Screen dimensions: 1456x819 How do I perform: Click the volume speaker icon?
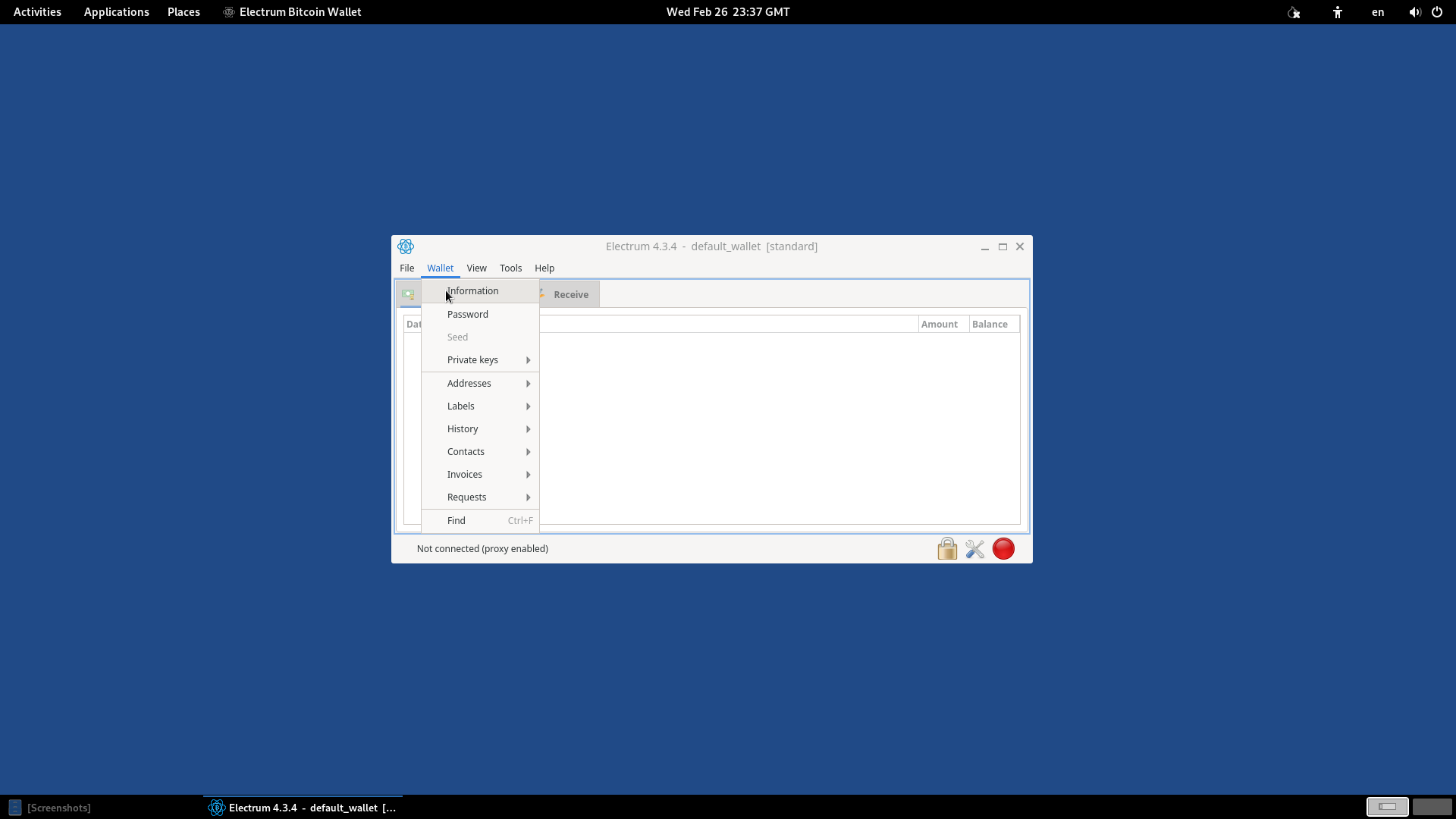[1414, 12]
